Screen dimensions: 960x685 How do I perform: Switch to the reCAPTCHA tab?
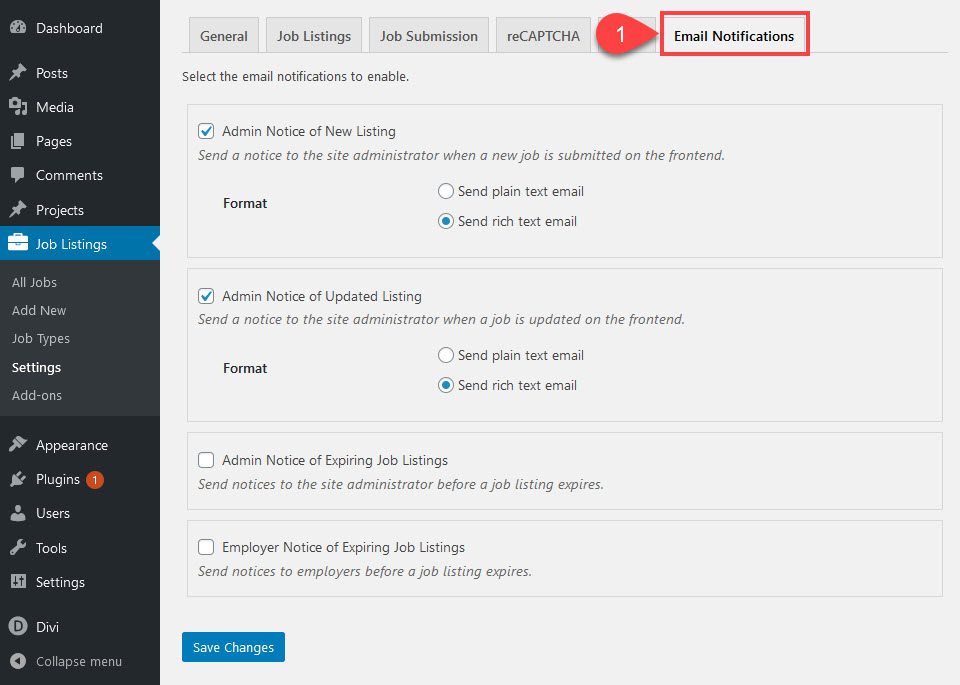[x=543, y=34]
